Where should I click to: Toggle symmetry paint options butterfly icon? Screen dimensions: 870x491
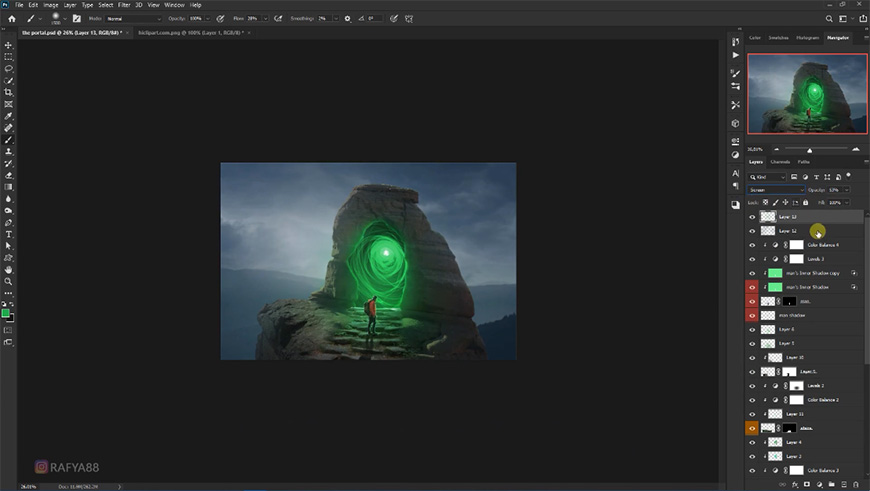pyautogui.click(x=409, y=19)
